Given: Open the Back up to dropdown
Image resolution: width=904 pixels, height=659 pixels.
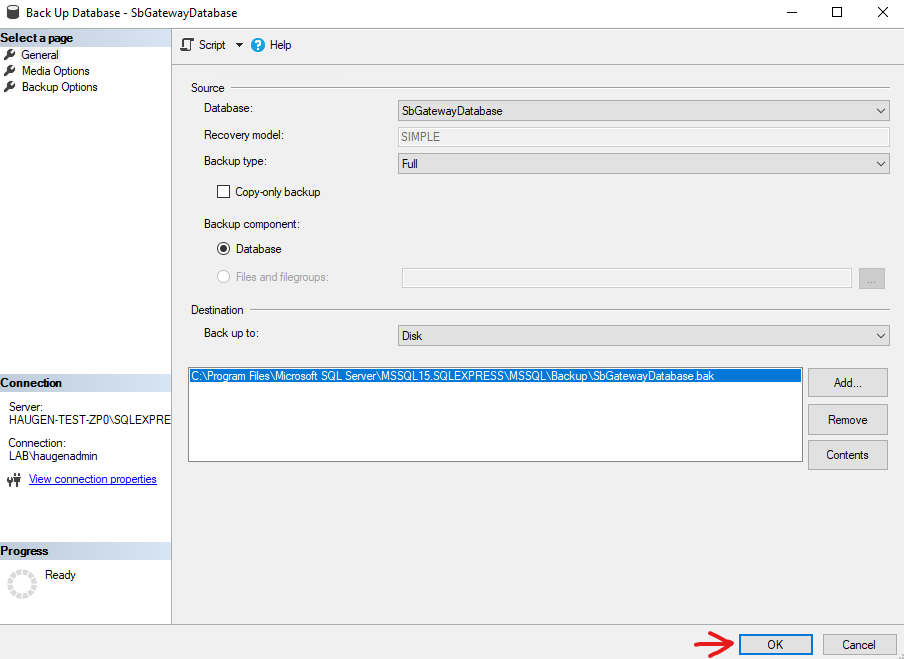Looking at the screenshot, I should tap(881, 335).
